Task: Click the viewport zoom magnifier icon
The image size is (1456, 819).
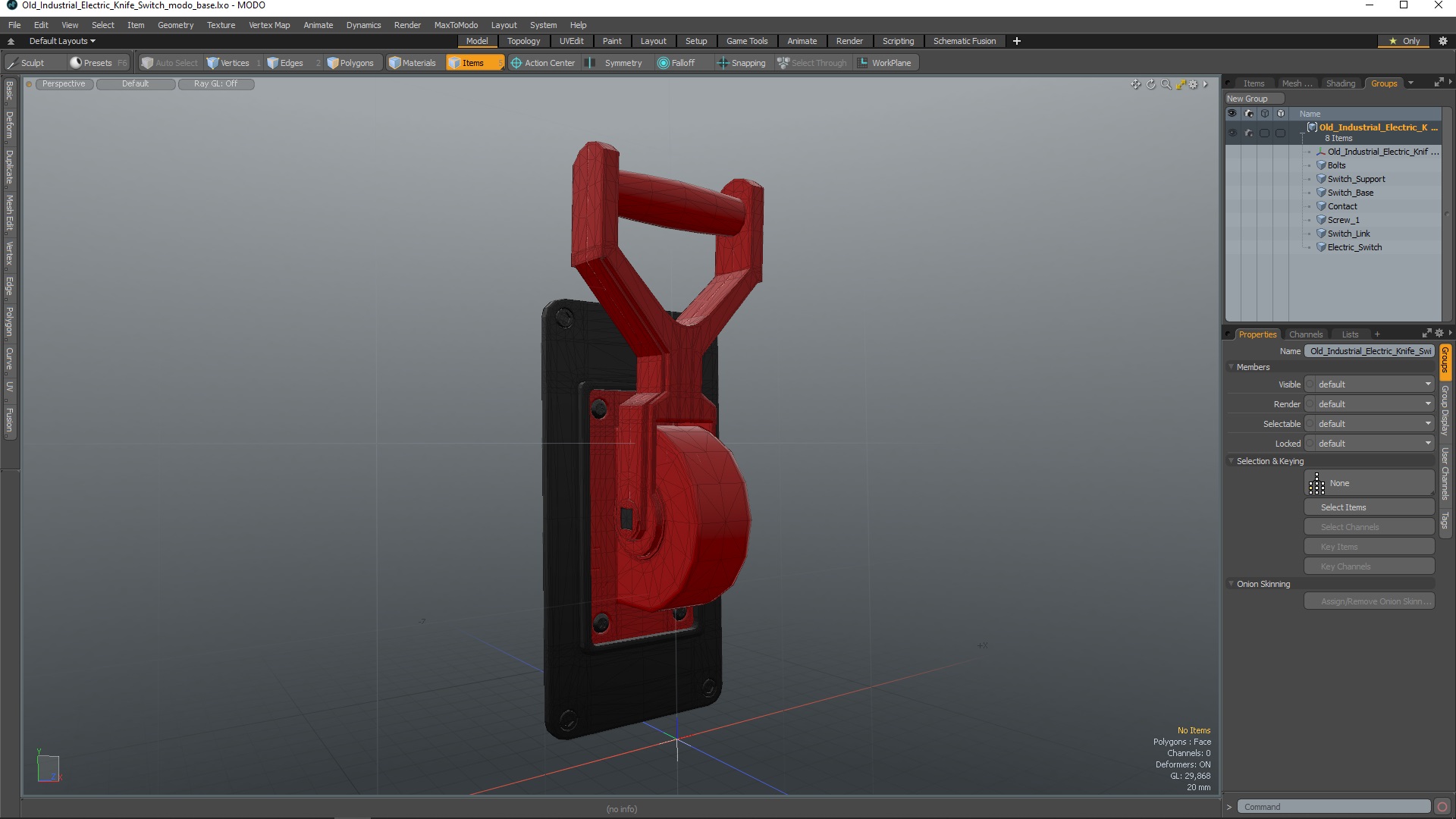Action: (1166, 84)
